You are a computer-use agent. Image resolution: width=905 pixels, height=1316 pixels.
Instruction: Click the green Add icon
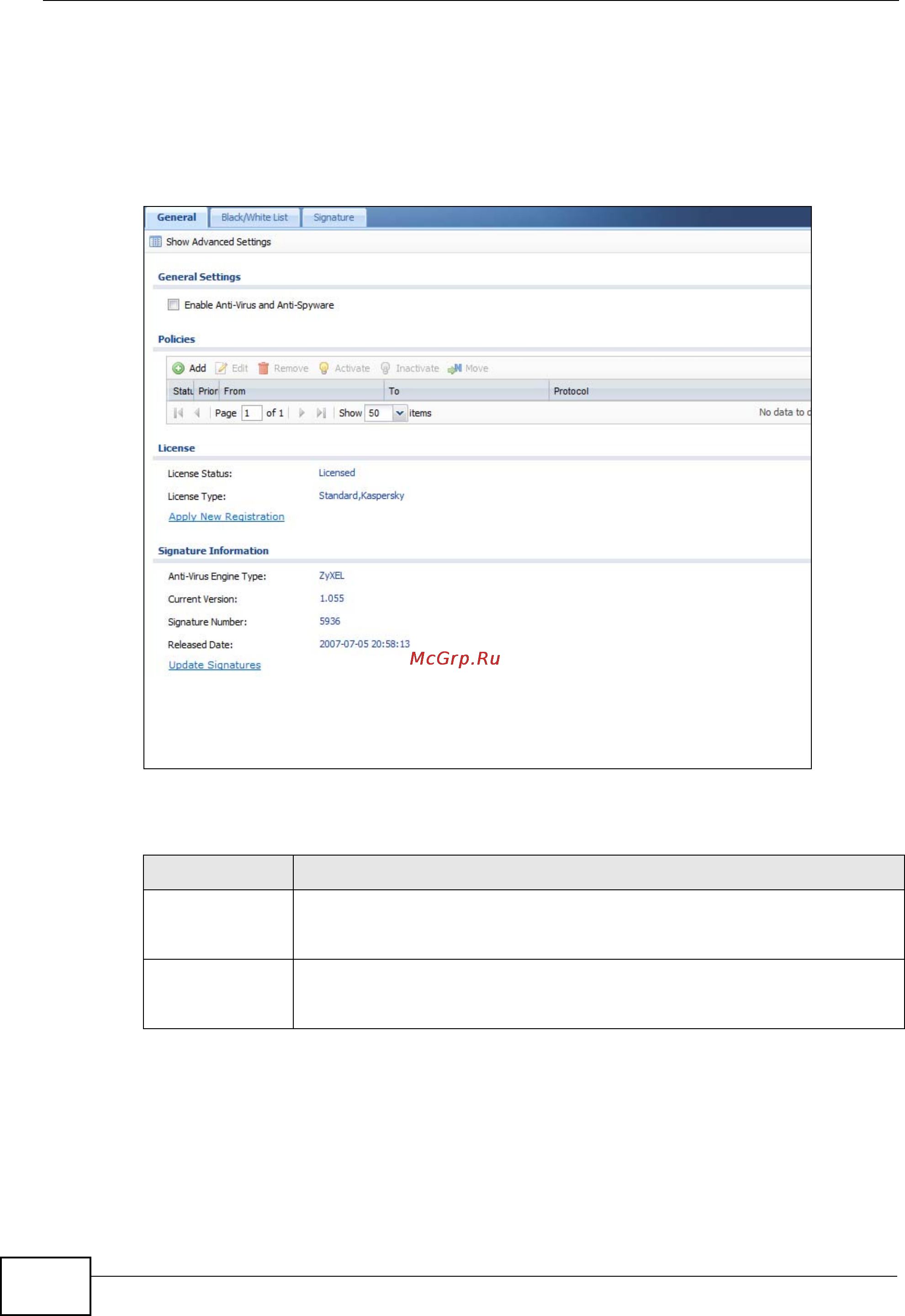tap(178, 369)
